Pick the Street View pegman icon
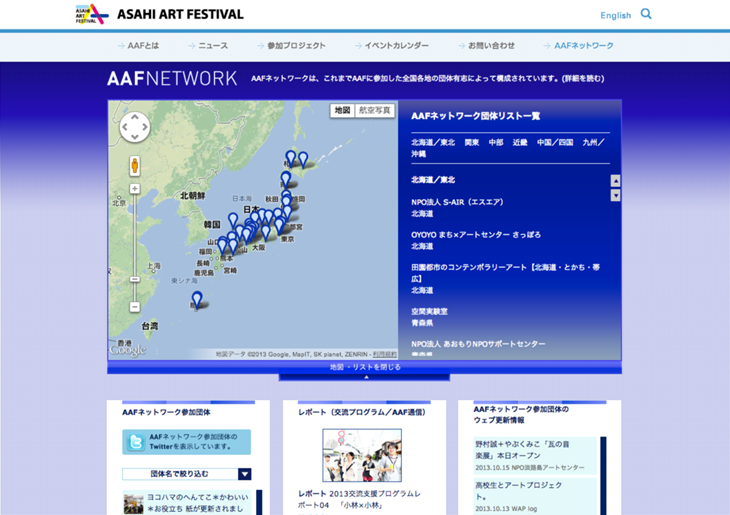This screenshot has height=515, width=730. [x=135, y=166]
